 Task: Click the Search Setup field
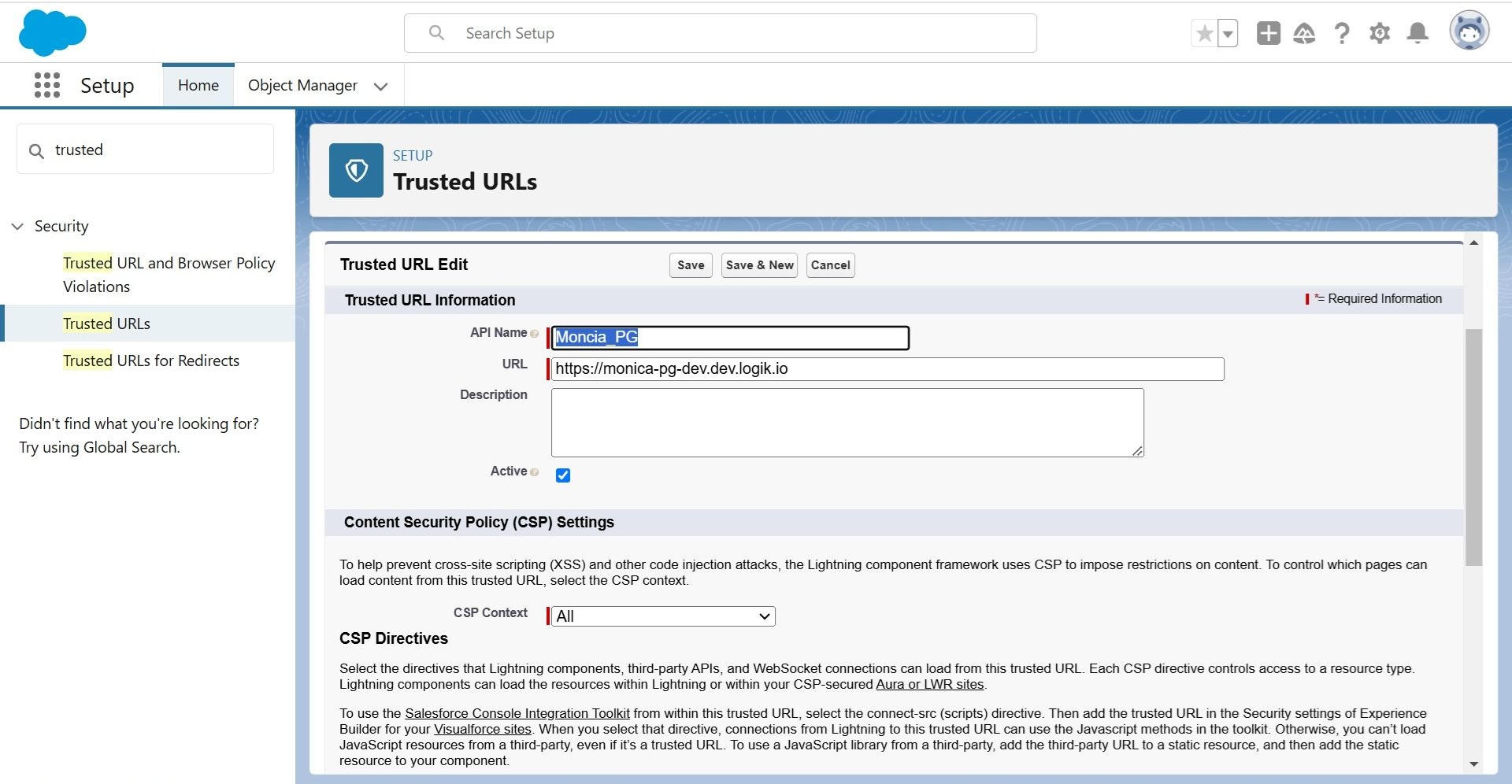tap(721, 33)
